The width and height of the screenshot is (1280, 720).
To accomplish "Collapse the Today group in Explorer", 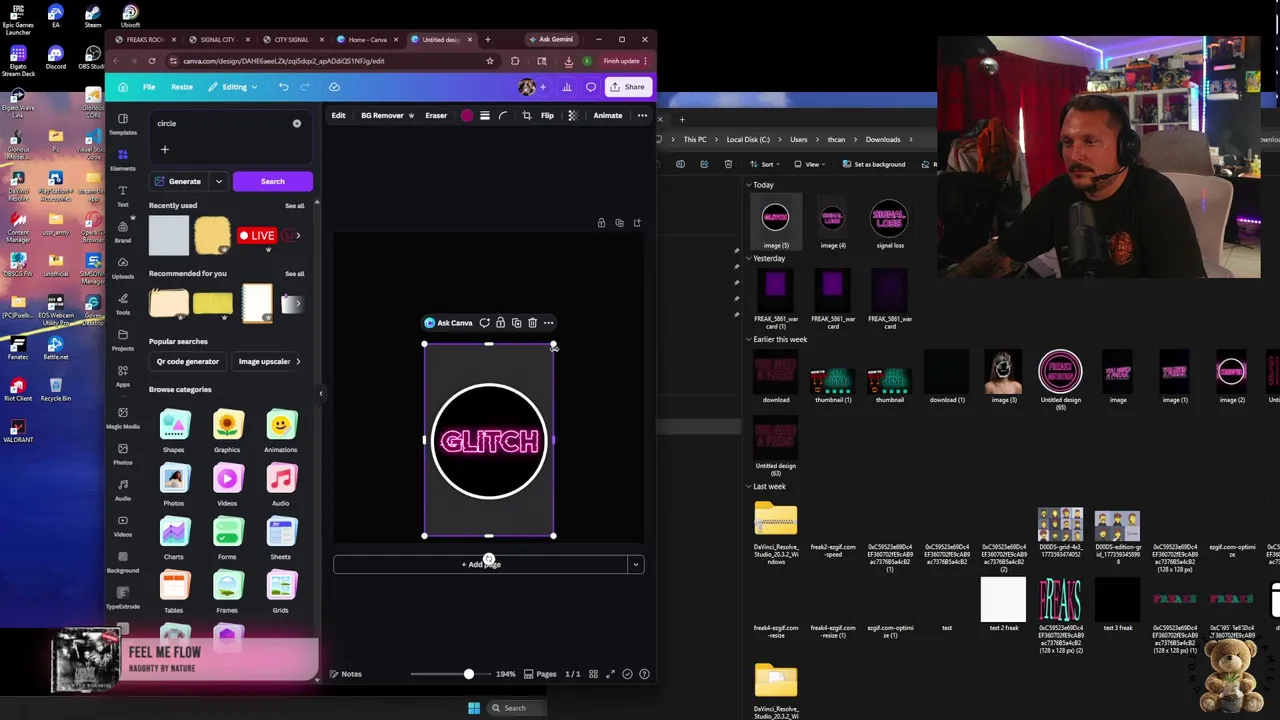I will click(748, 185).
